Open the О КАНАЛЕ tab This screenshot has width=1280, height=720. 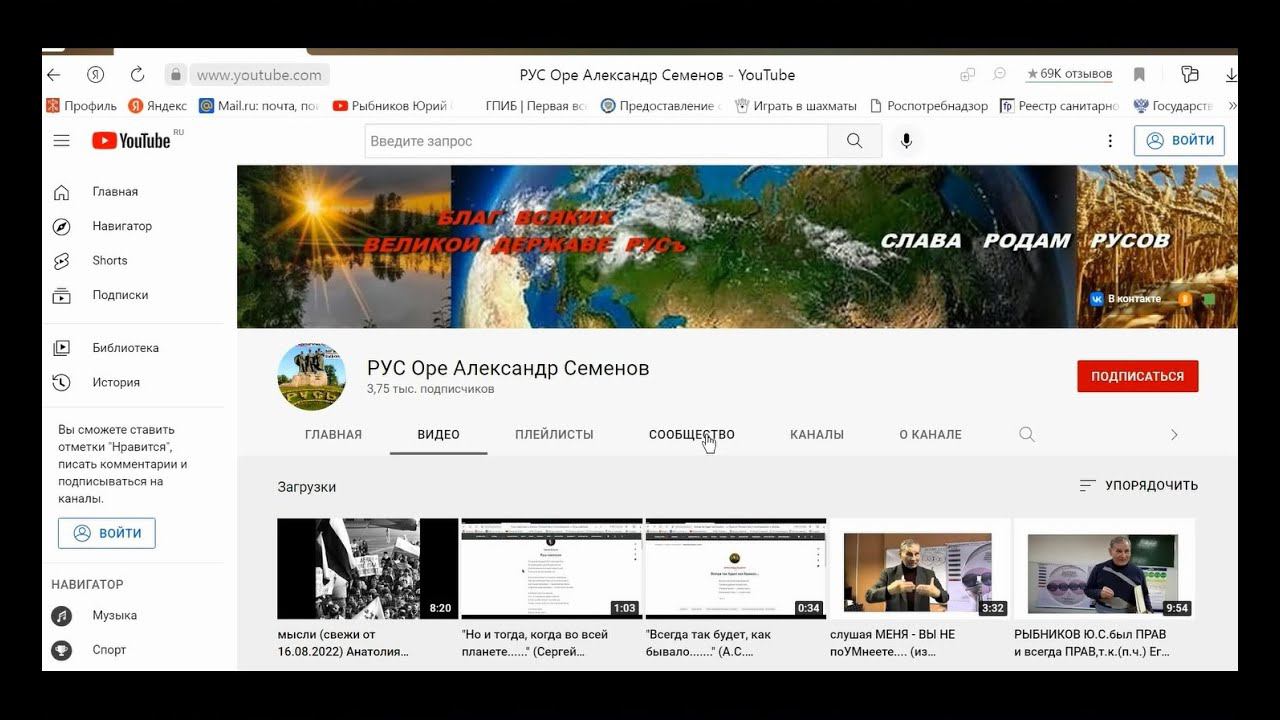(930, 435)
